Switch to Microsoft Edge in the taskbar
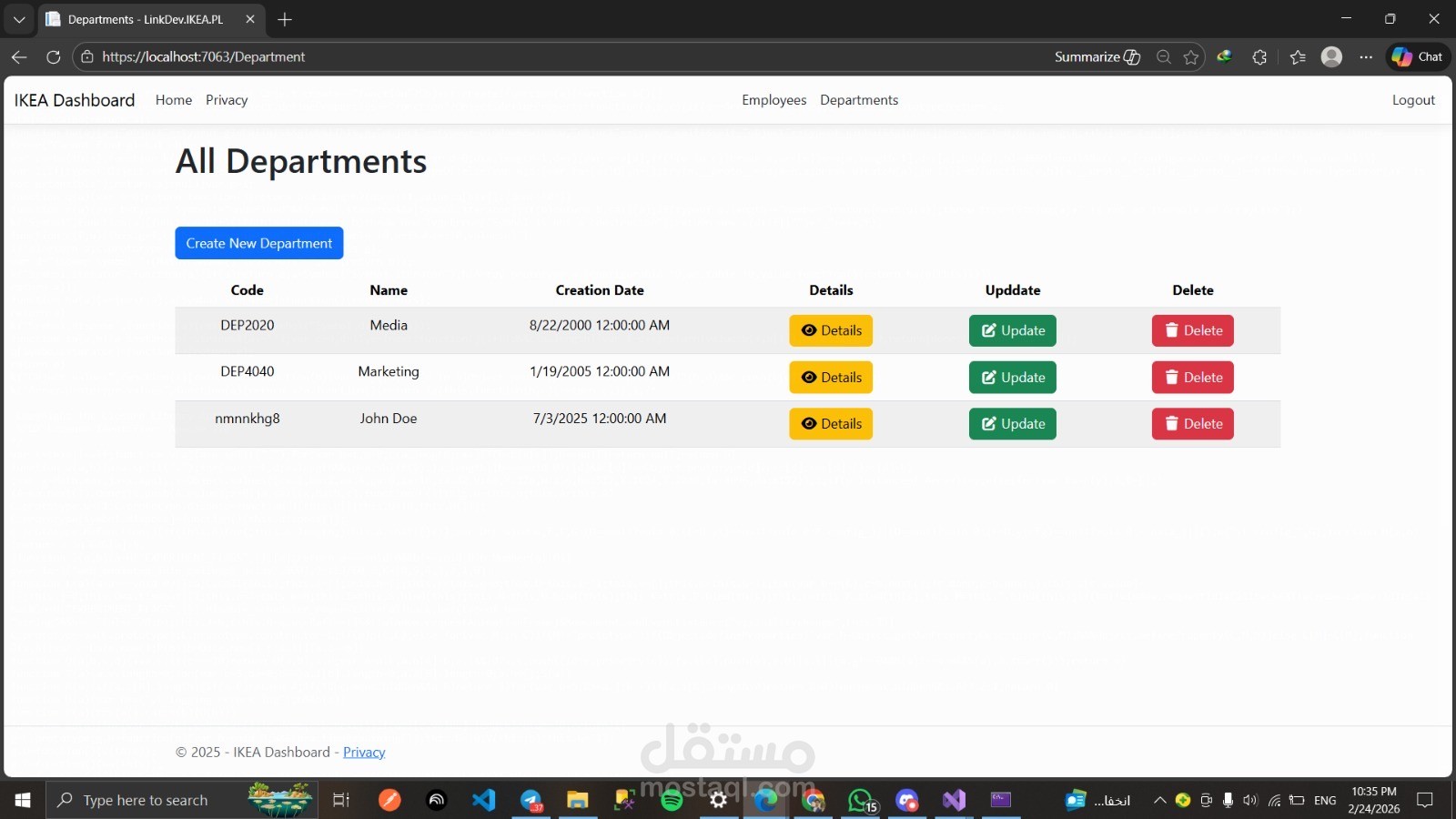Viewport: 1456px width, 819px height. (x=766, y=800)
